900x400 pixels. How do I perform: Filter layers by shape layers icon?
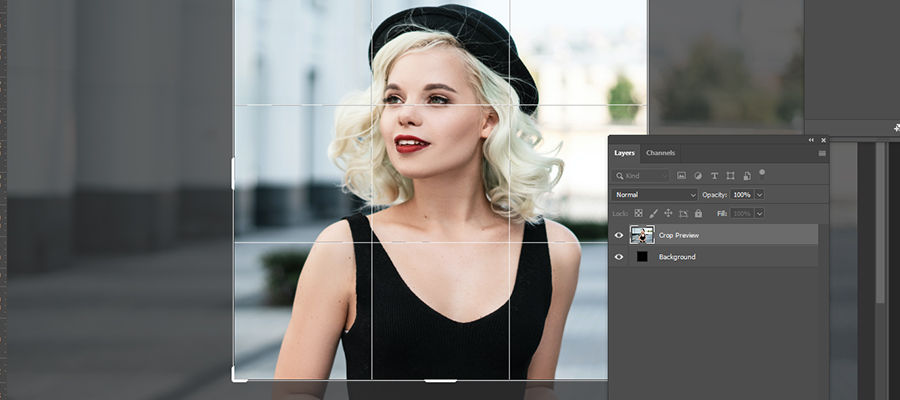[730, 176]
